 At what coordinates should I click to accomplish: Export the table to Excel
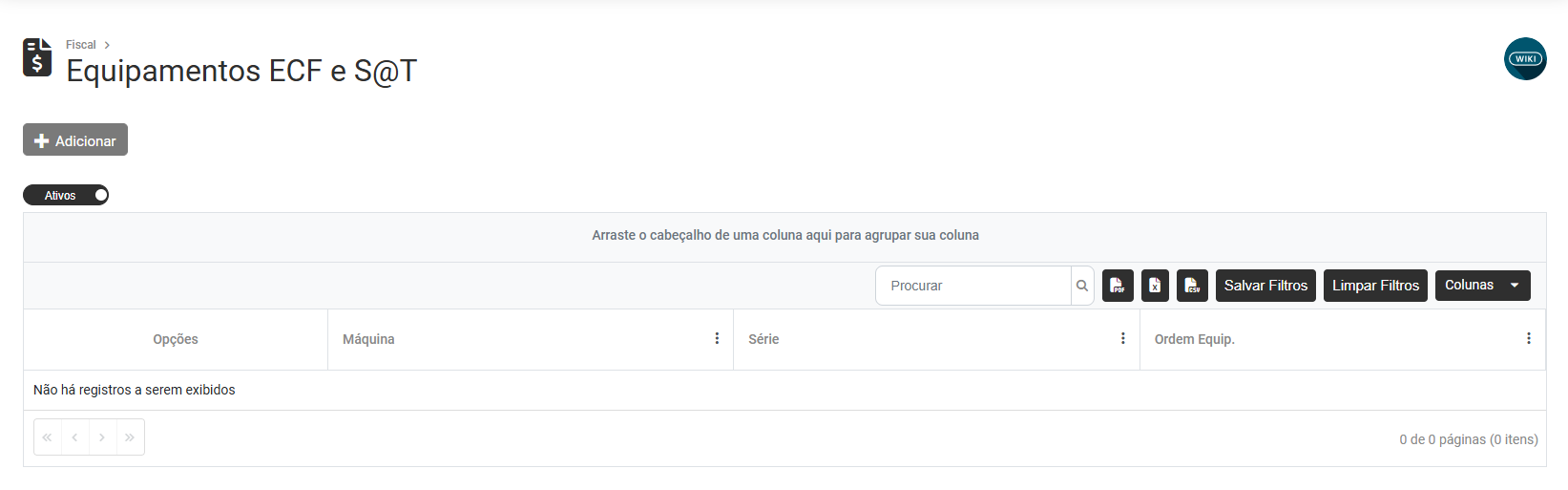pos(1155,286)
